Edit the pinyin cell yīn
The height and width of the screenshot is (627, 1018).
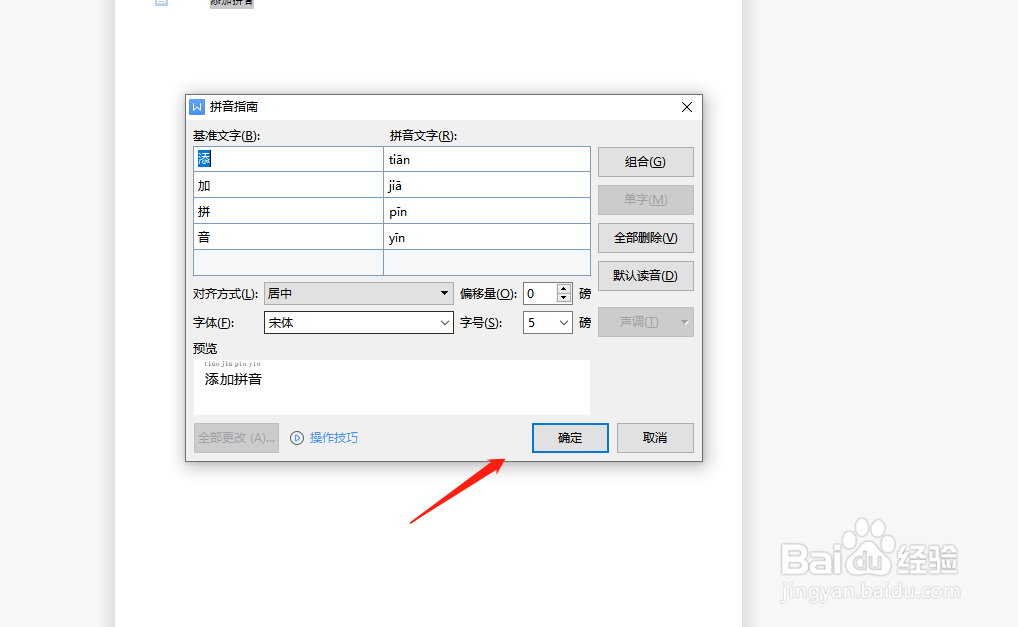pyautogui.click(x=487, y=237)
